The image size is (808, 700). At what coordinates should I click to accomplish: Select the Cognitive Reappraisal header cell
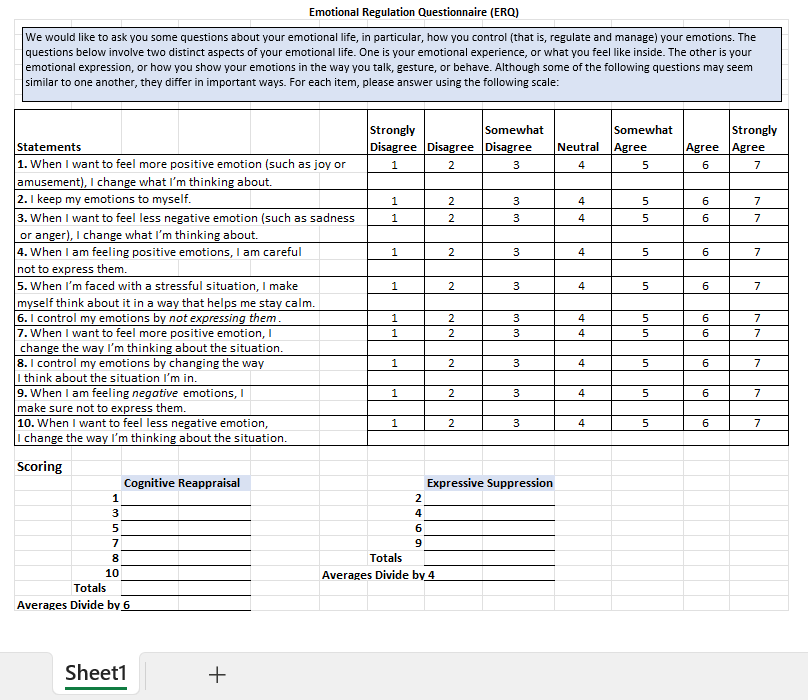[x=183, y=483]
